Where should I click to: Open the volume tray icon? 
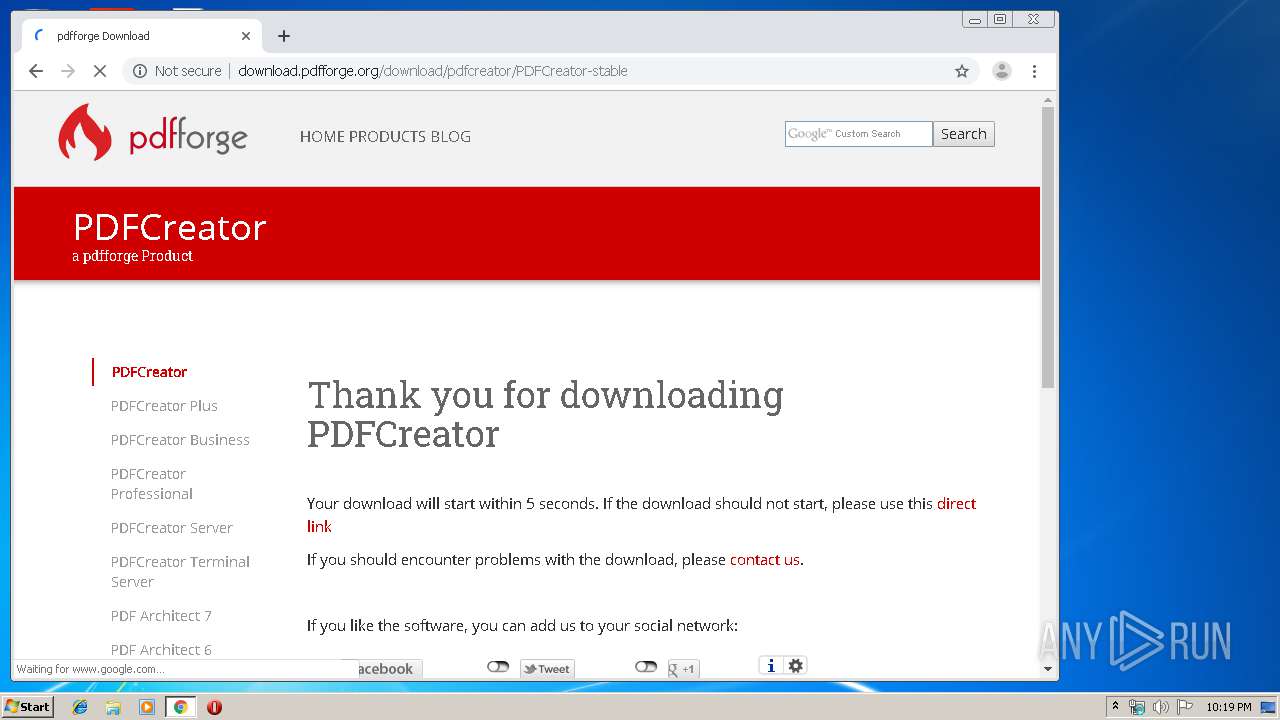(1161, 707)
